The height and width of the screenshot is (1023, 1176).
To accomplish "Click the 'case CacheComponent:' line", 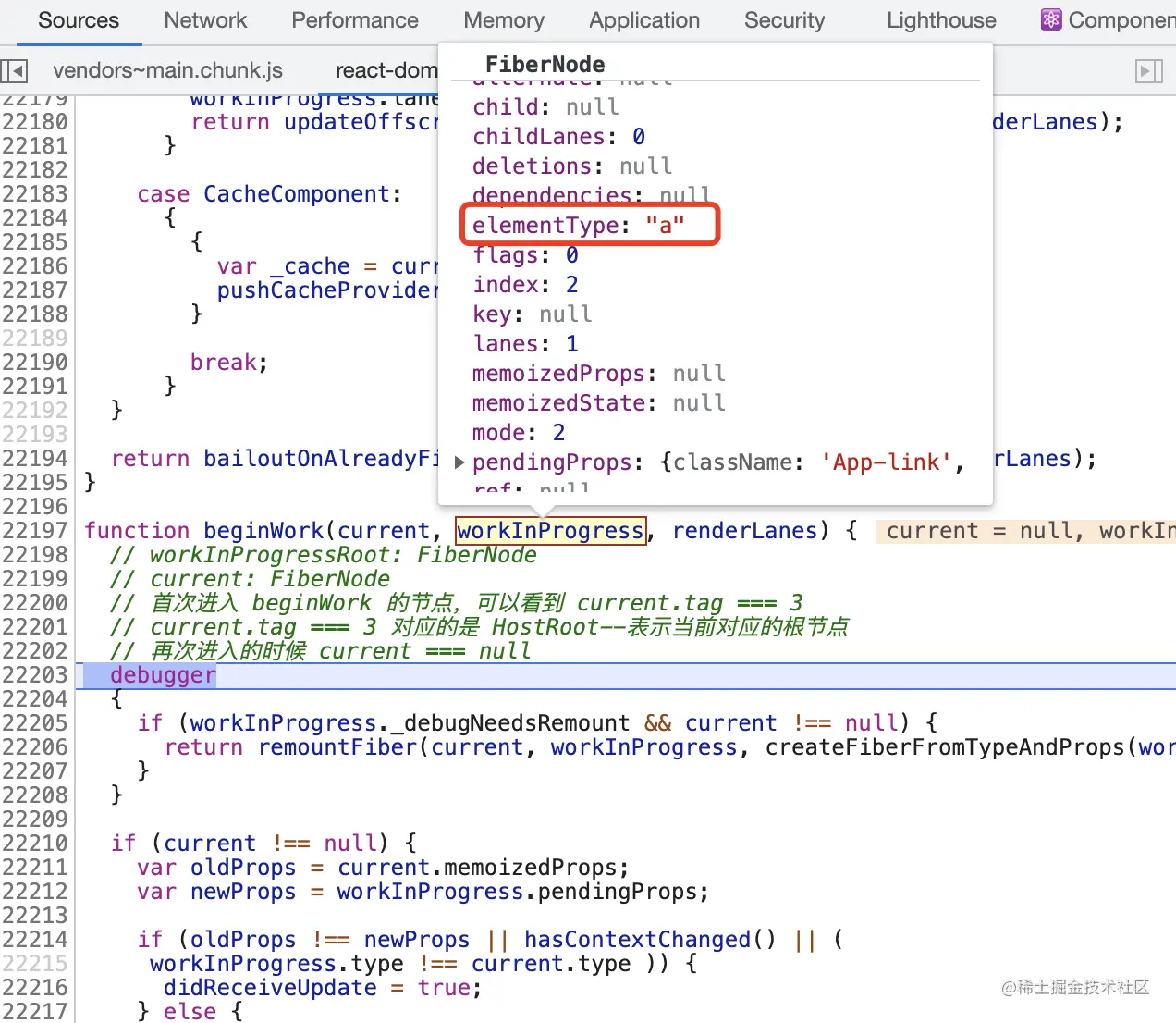I will [270, 194].
